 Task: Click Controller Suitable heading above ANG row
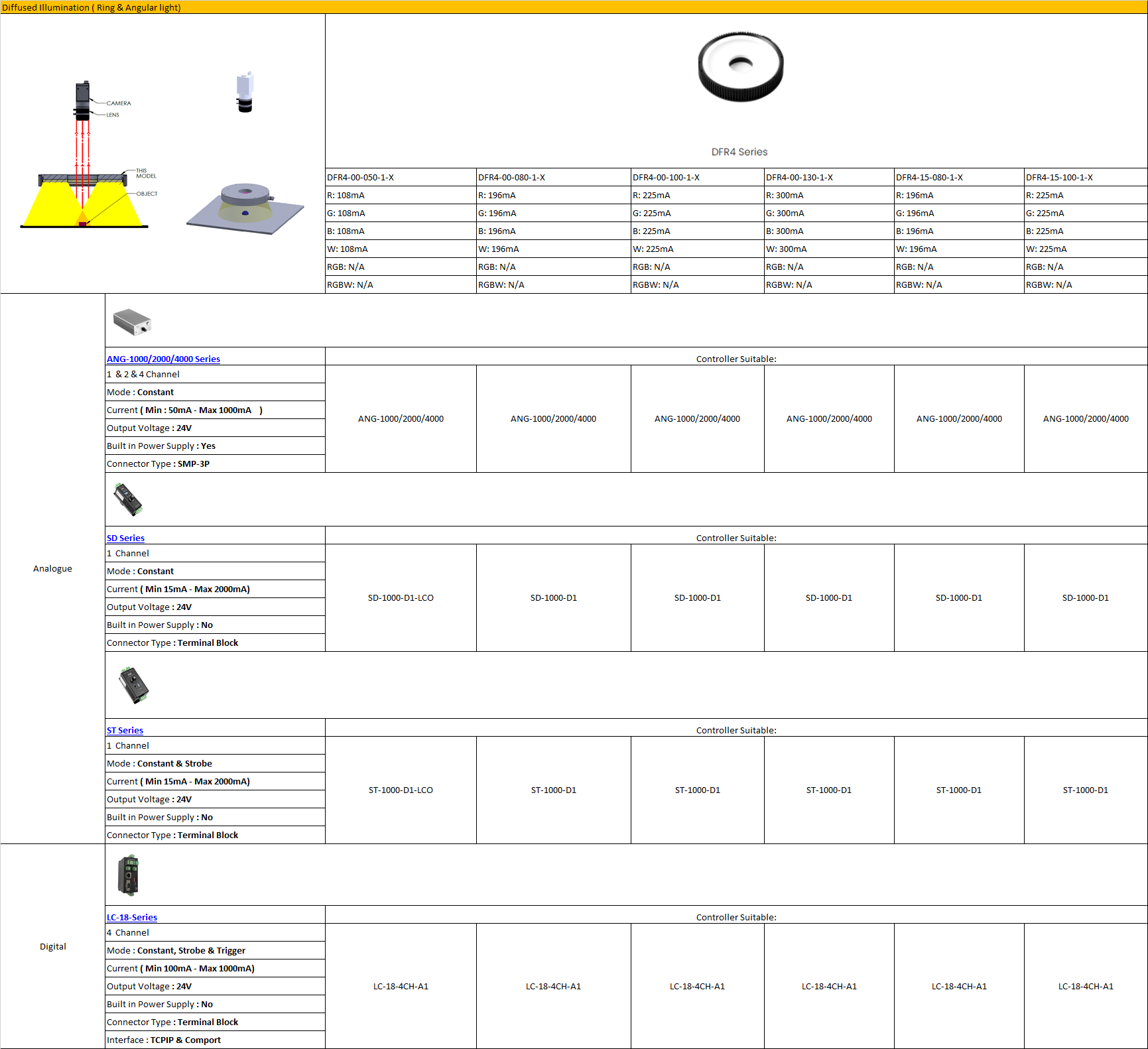[x=736, y=359]
